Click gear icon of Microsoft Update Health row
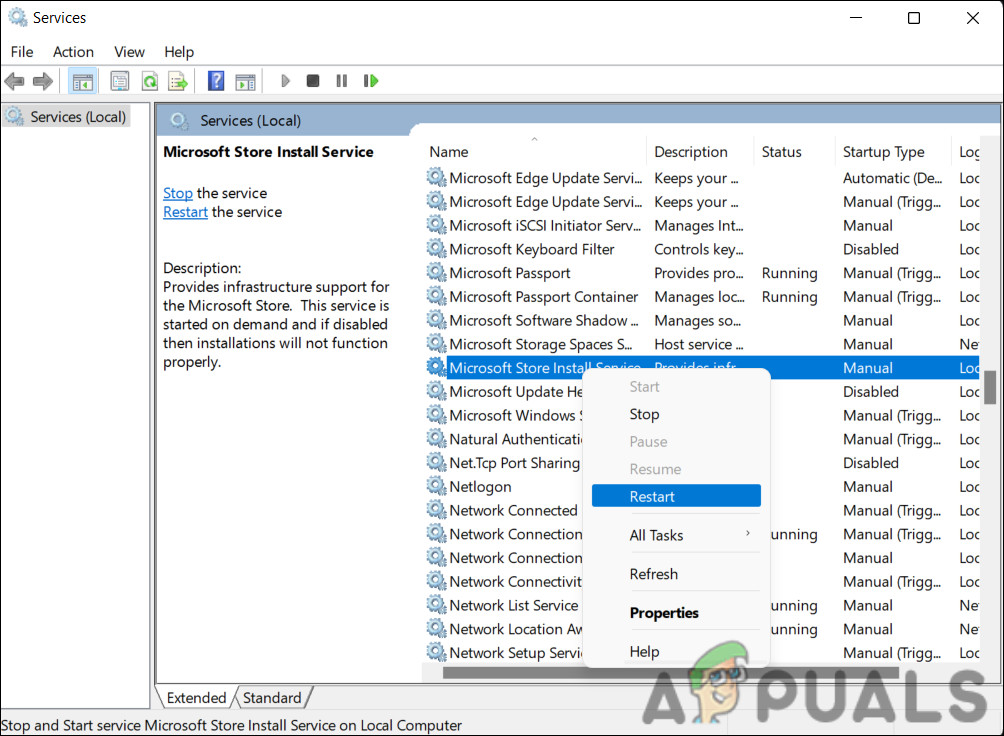This screenshot has height=736, width=1004. tap(437, 391)
